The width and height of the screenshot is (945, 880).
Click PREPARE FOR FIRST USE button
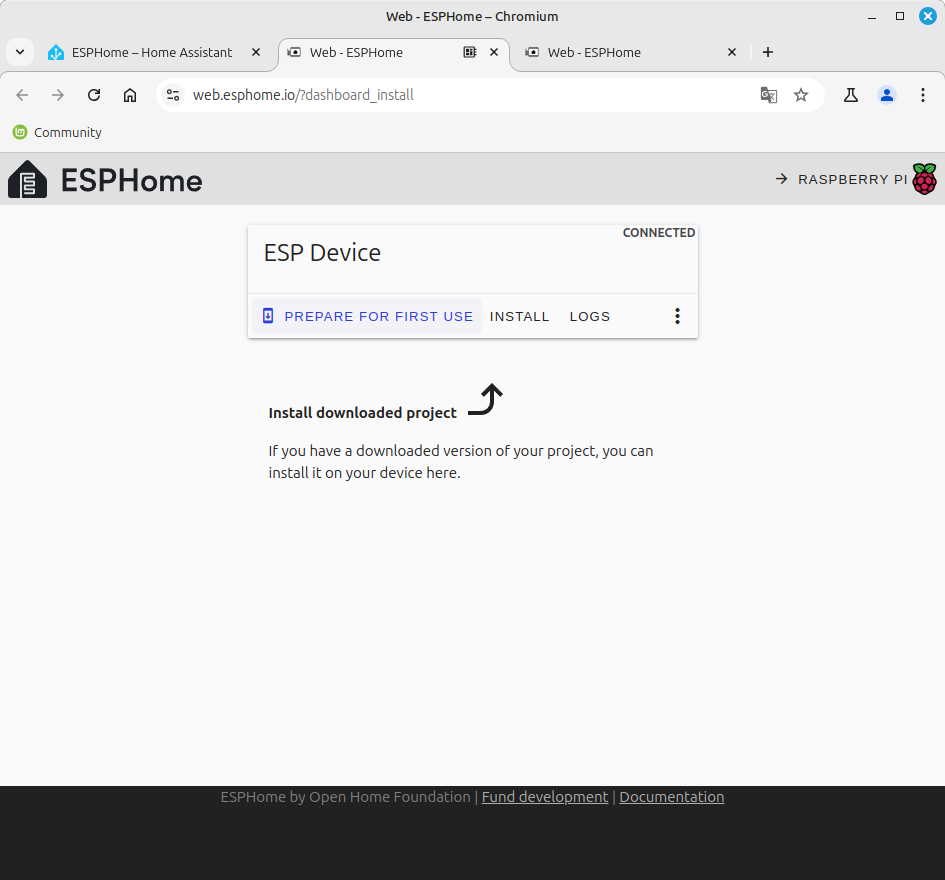pyautogui.click(x=367, y=316)
